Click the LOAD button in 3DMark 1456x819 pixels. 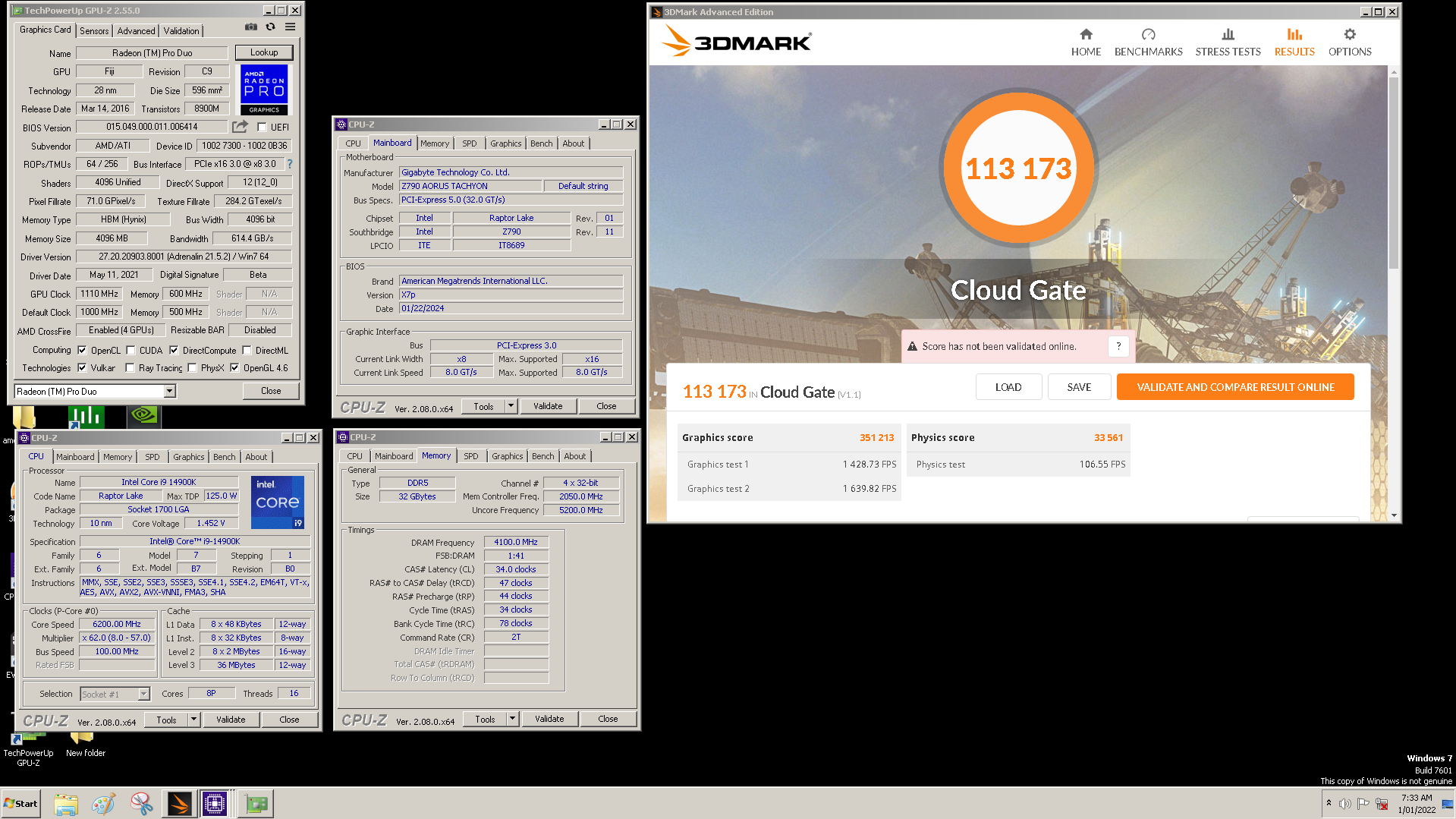(1008, 387)
